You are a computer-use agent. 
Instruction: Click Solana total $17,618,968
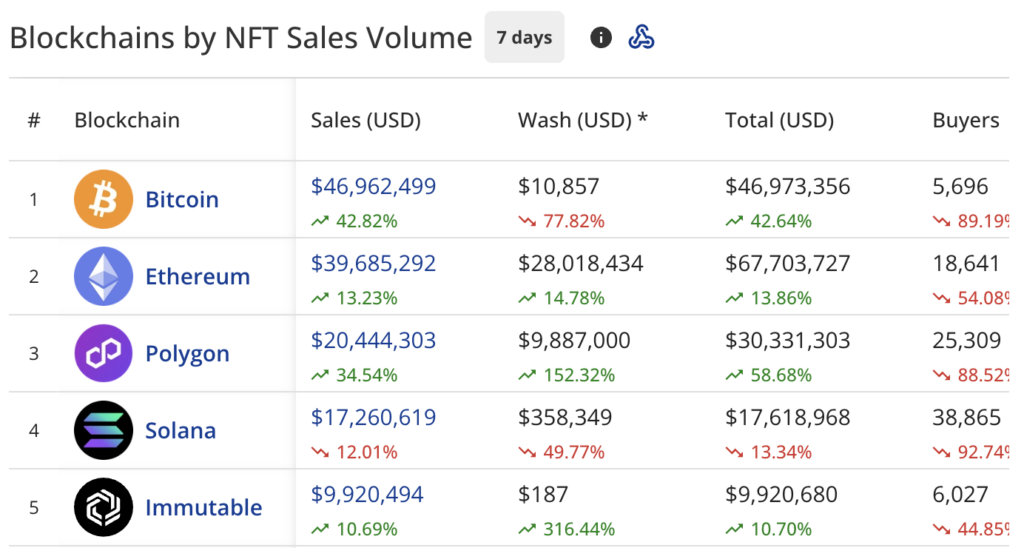[x=788, y=417]
